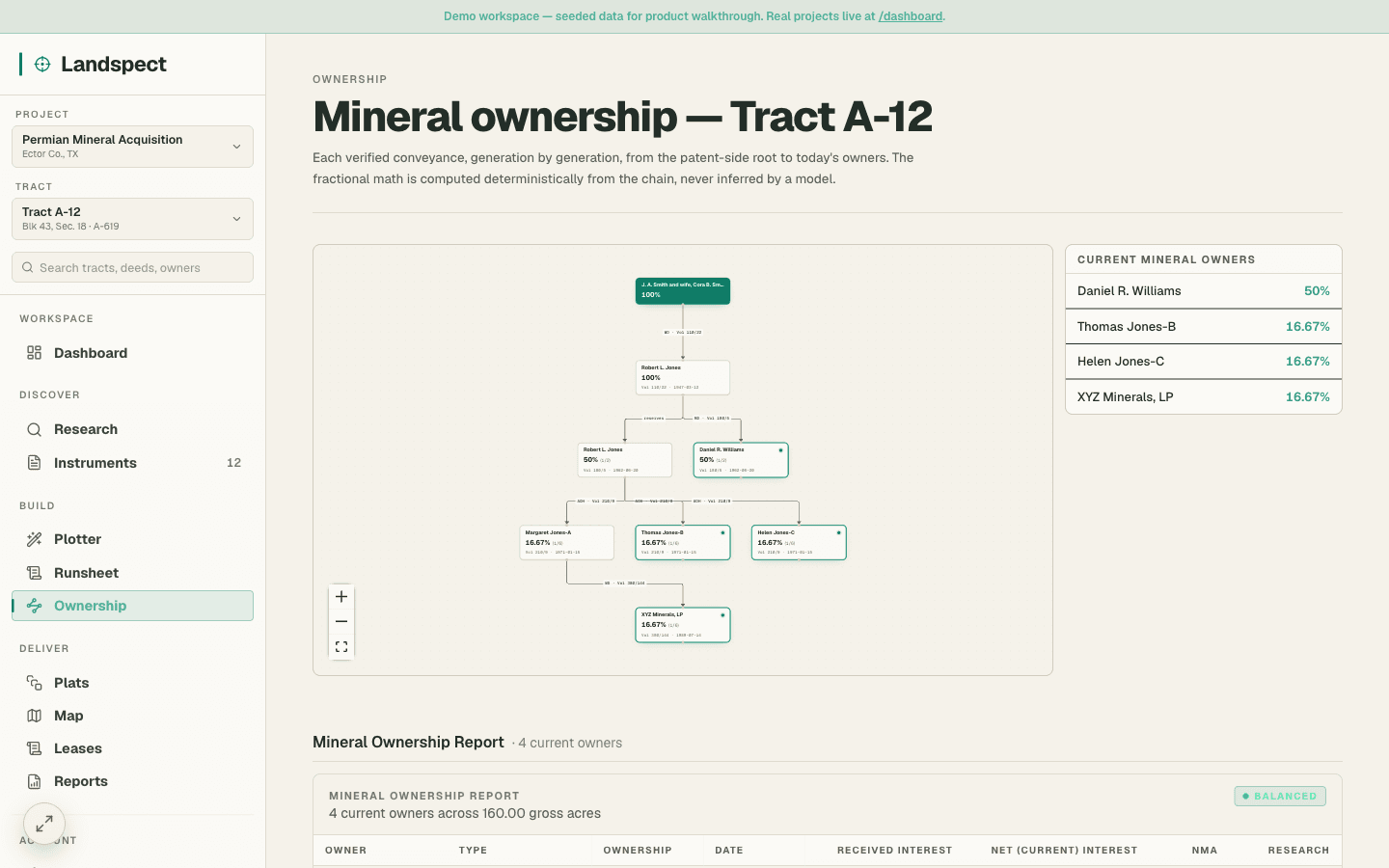Click the RESEARCH column header

[x=1298, y=851]
